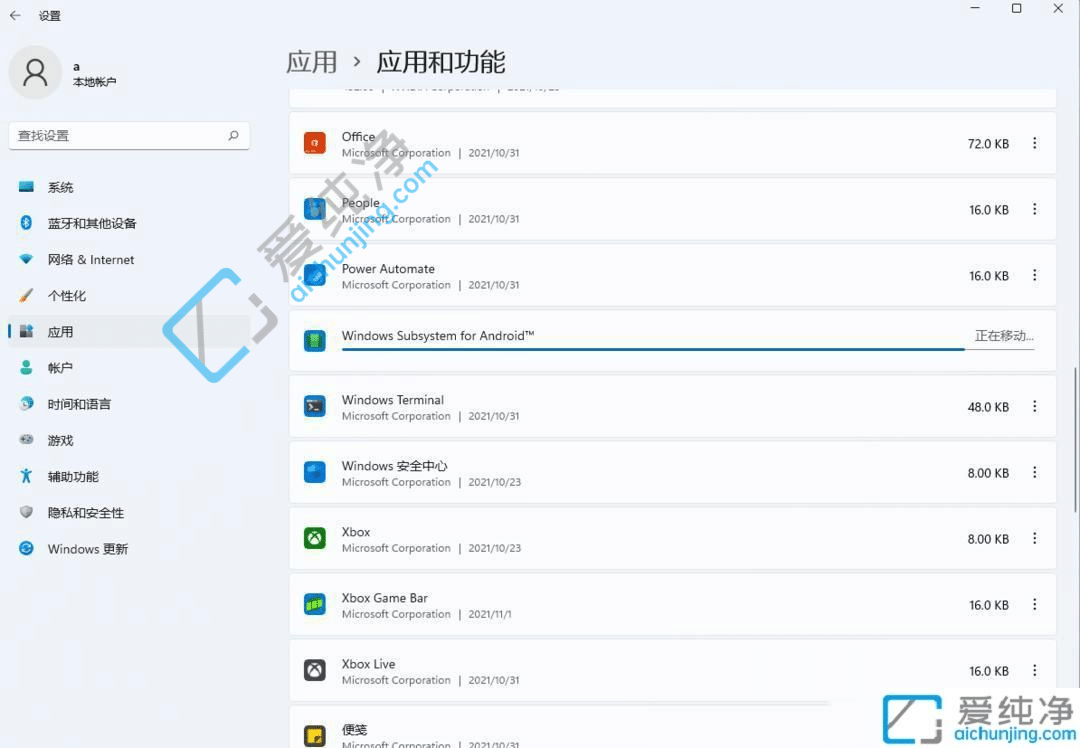This screenshot has width=1080, height=748.
Task: Click the vertical scrollbar of the app list
Action: coord(1074,439)
